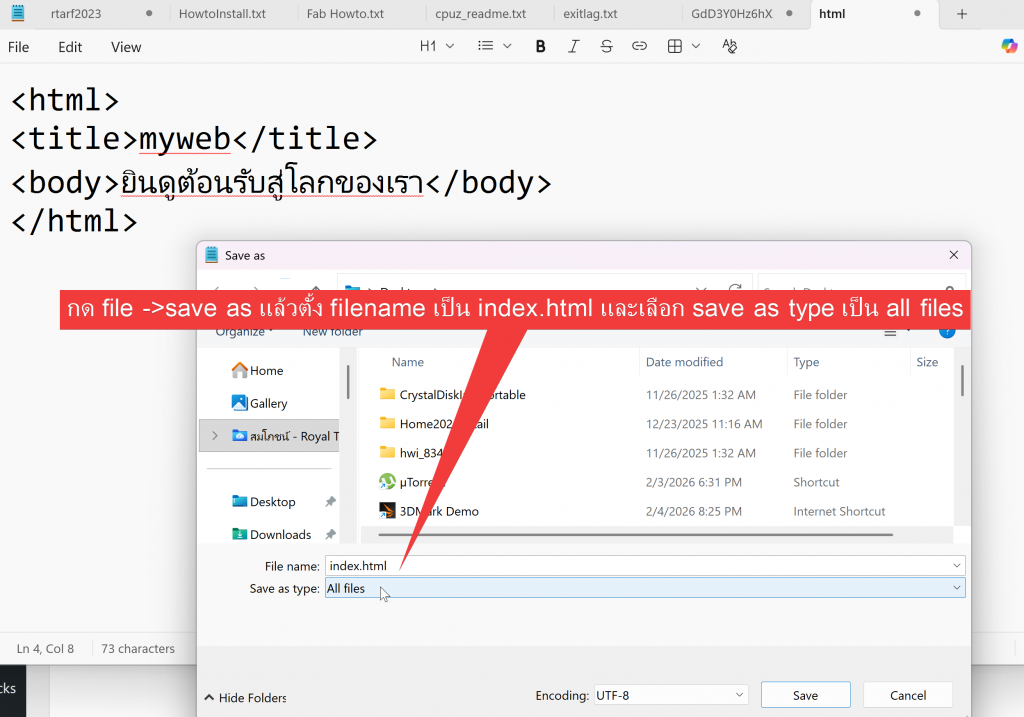The image size is (1024, 717).
Task: Insert a link using the link icon
Action: click(x=639, y=46)
